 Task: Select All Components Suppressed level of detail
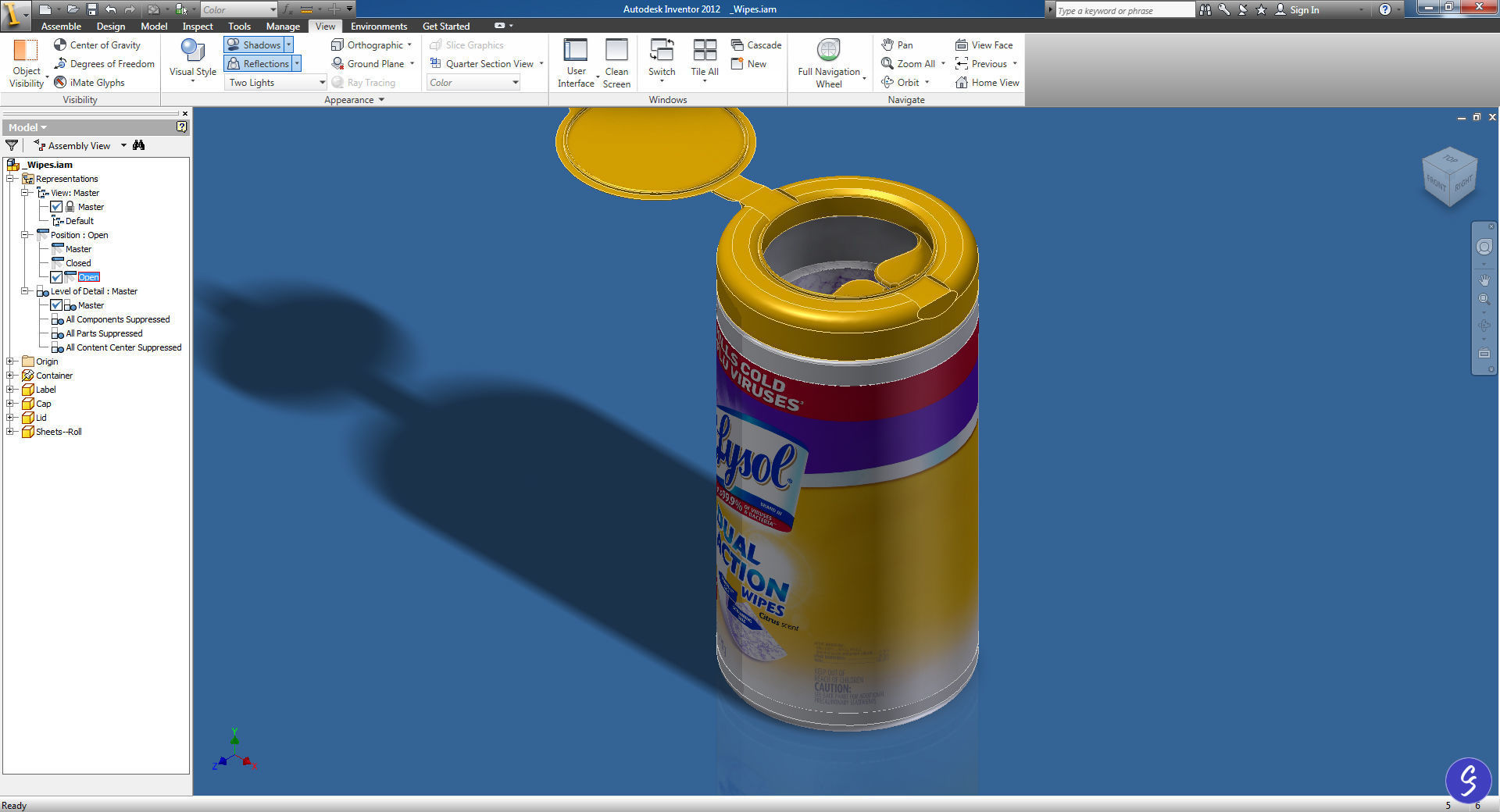[x=117, y=319]
